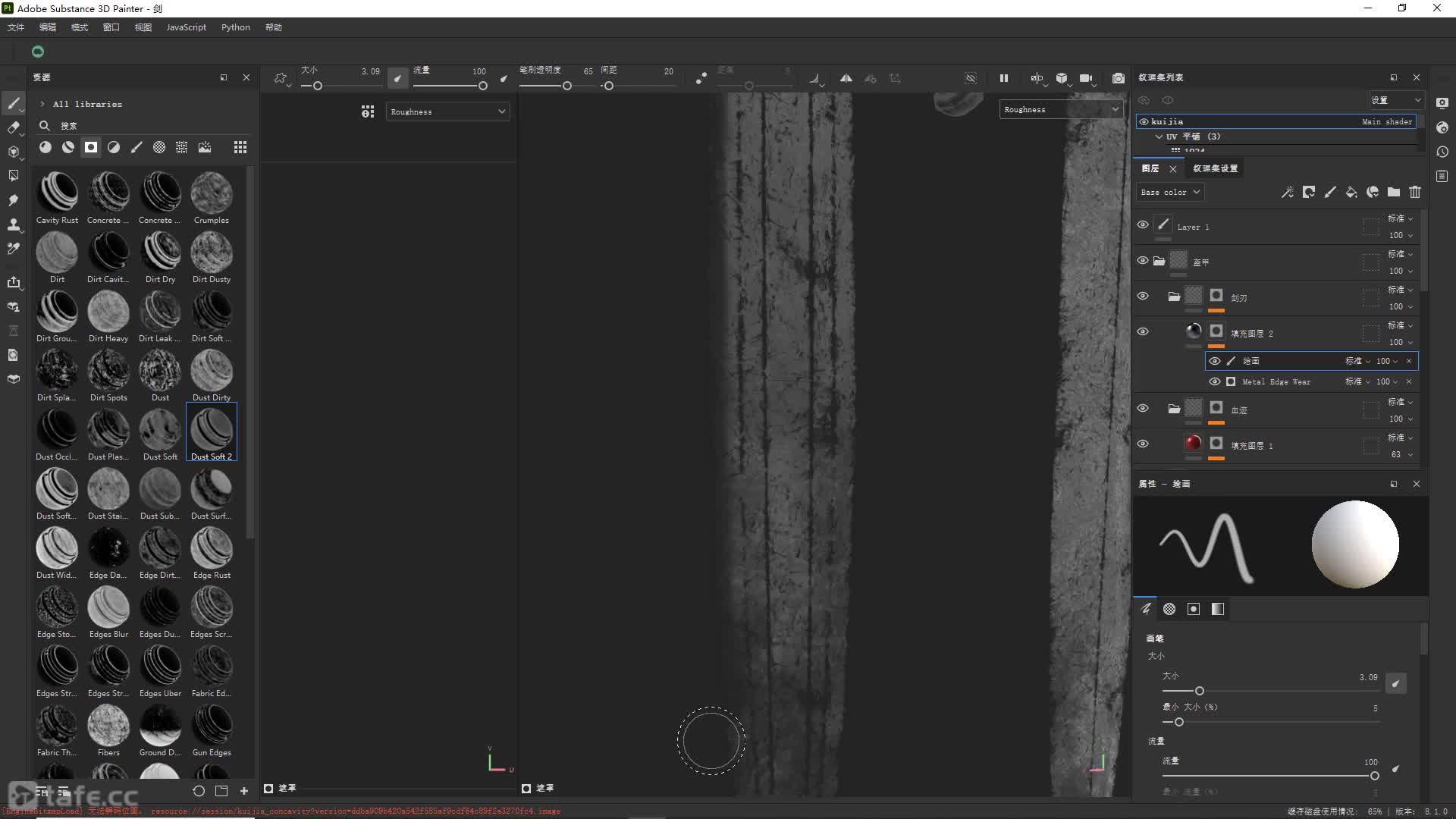Open the camera screenshot icon in toolbar
The image size is (1456, 819).
1119,78
